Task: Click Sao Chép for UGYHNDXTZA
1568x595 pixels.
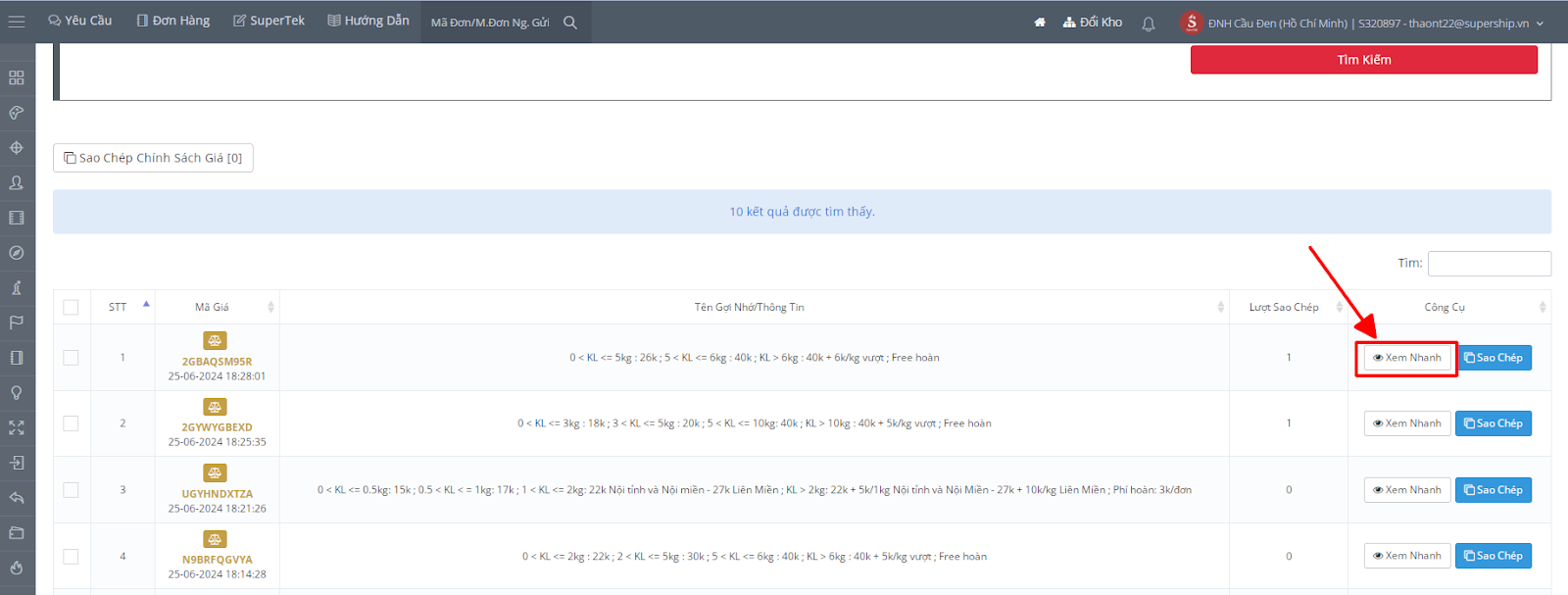Action: tap(1494, 490)
